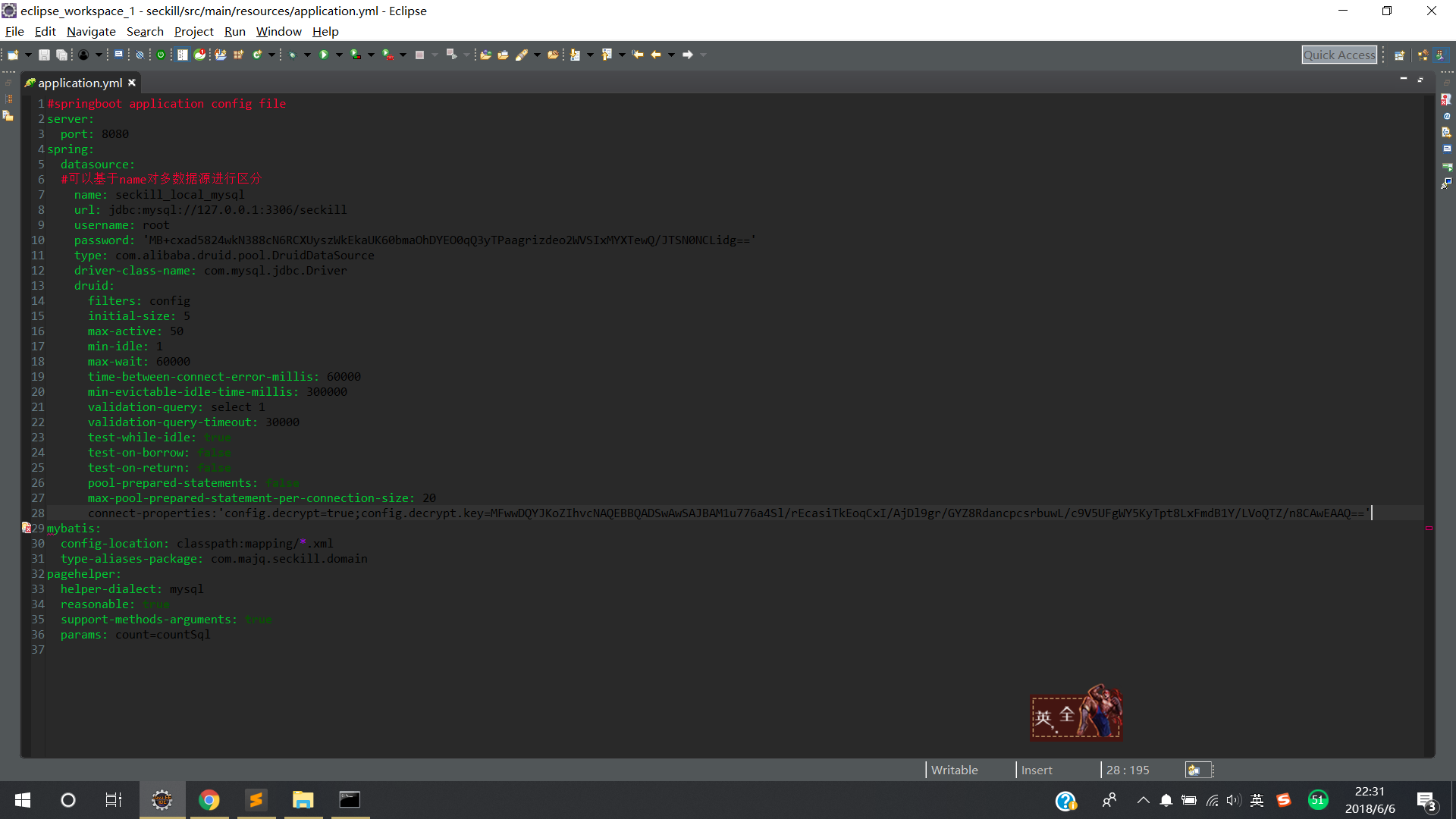Open Search using the flashlight icon
This screenshot has width=1456, height=819.
522,54
